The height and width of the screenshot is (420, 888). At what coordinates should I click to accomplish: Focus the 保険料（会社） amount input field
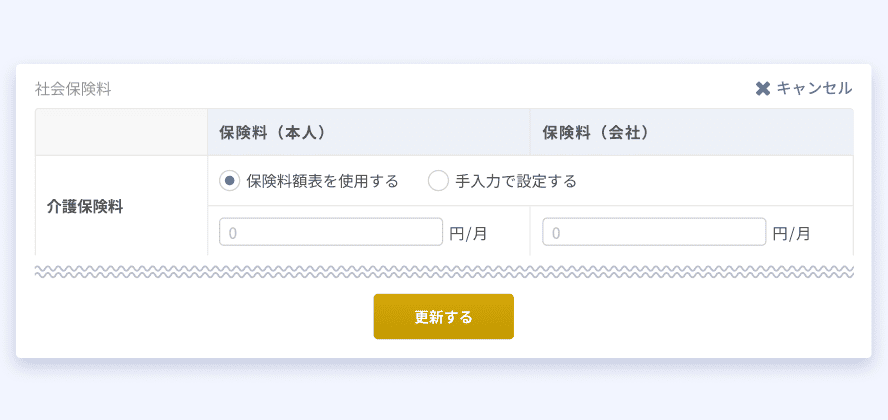(654, 232)
